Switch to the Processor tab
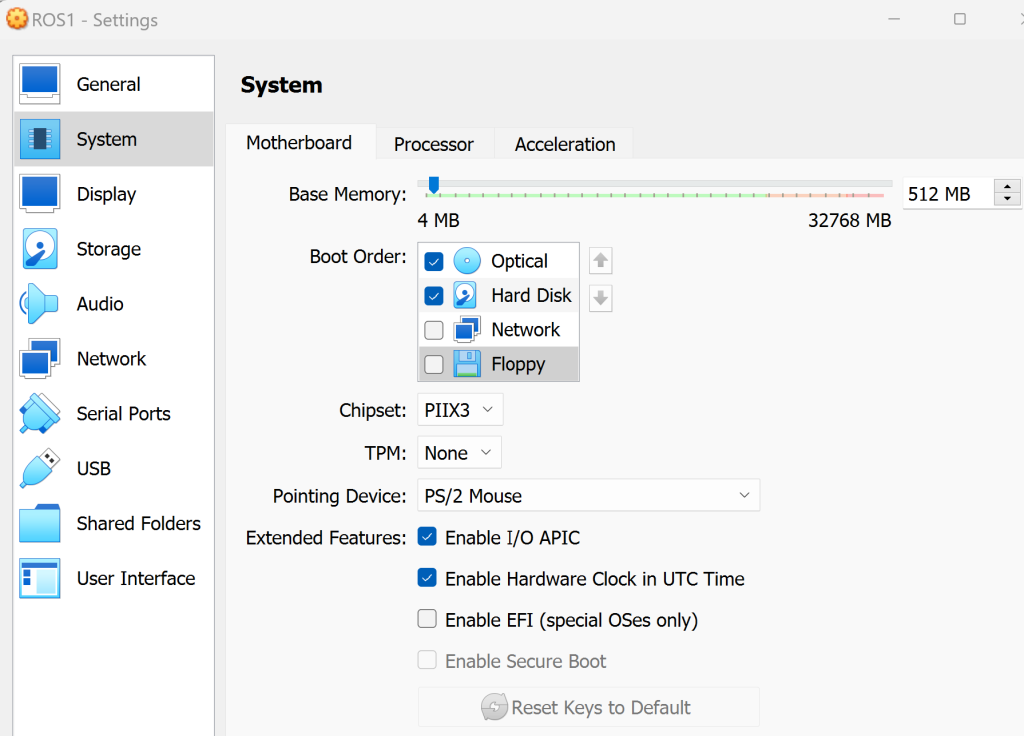Image resolution: width=1024 pixels, height=736 pixels. pos(433,144)
